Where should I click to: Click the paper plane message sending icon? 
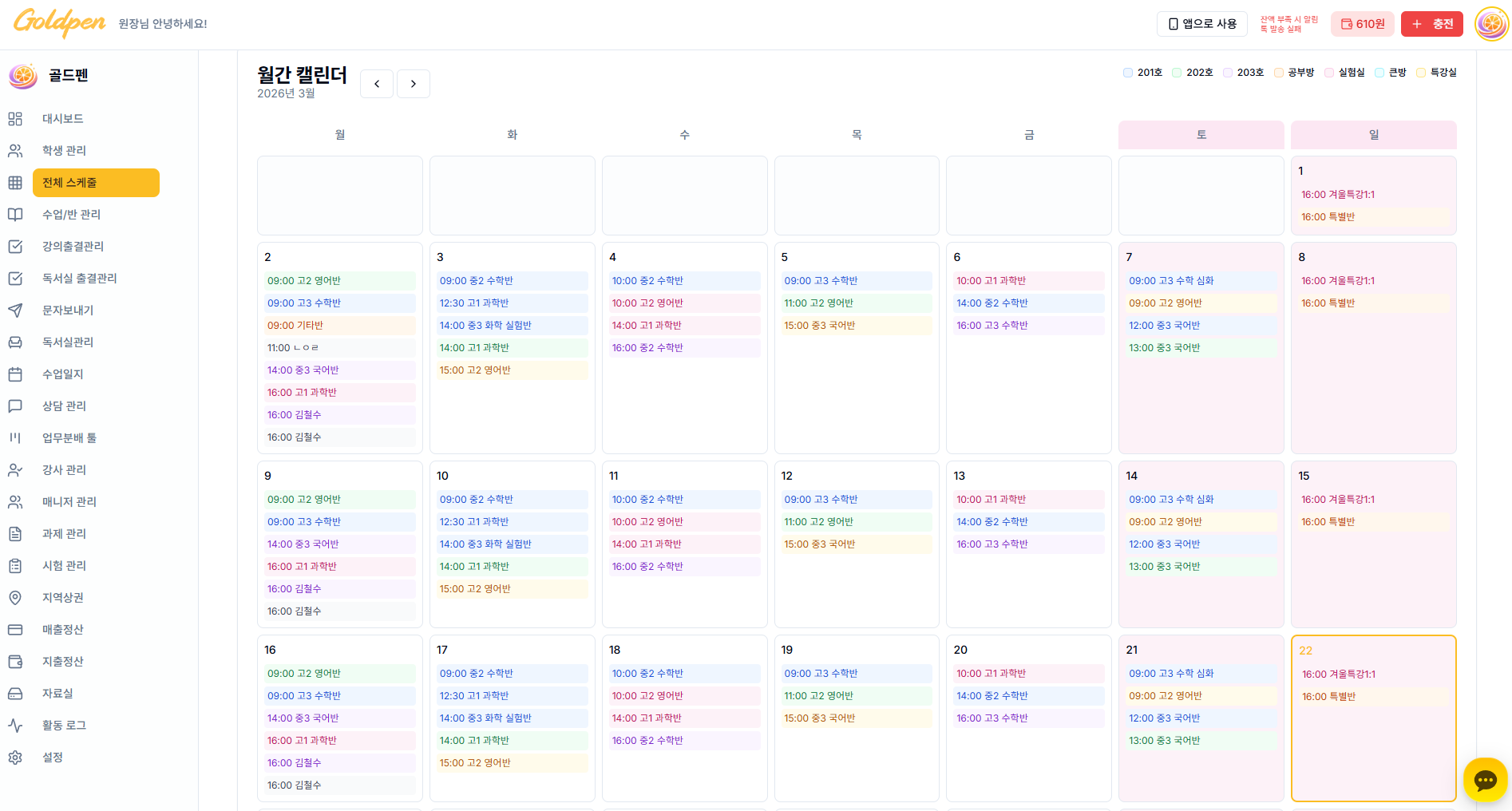coord(15,311)
